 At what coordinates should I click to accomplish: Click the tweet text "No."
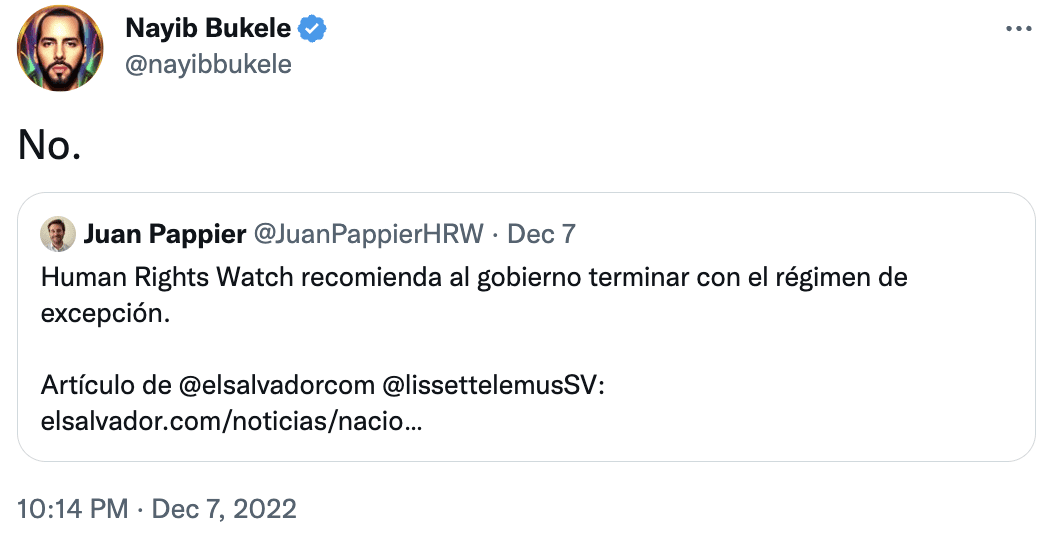tap(49, 145)
